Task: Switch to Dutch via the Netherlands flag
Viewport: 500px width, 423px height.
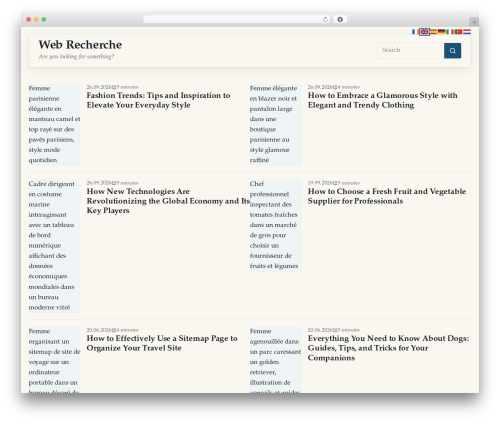Action: (467, 32)
